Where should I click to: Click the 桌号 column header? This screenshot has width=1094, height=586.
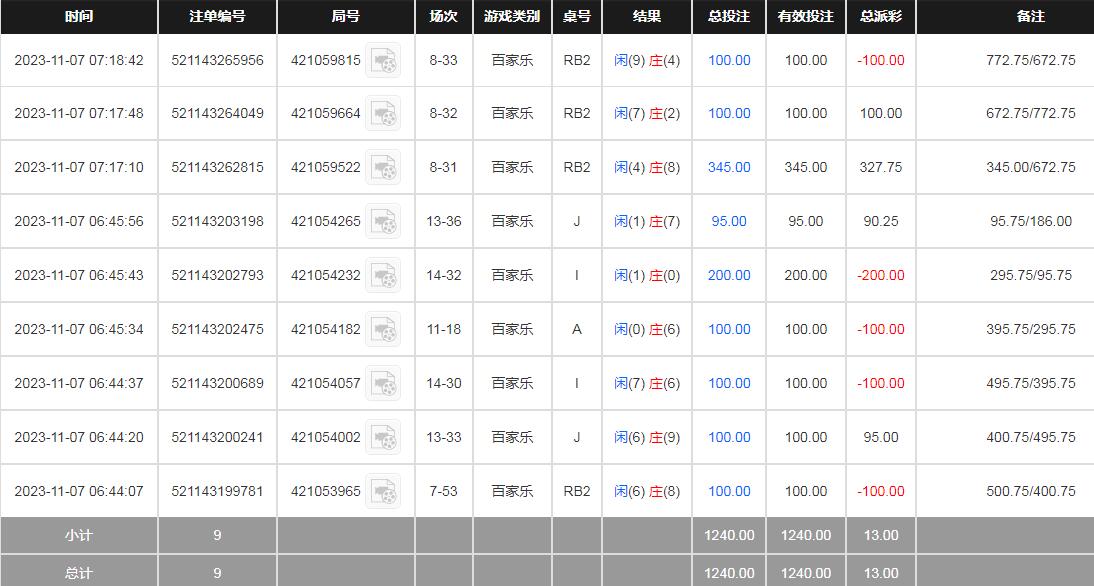(x=577, y=17)
